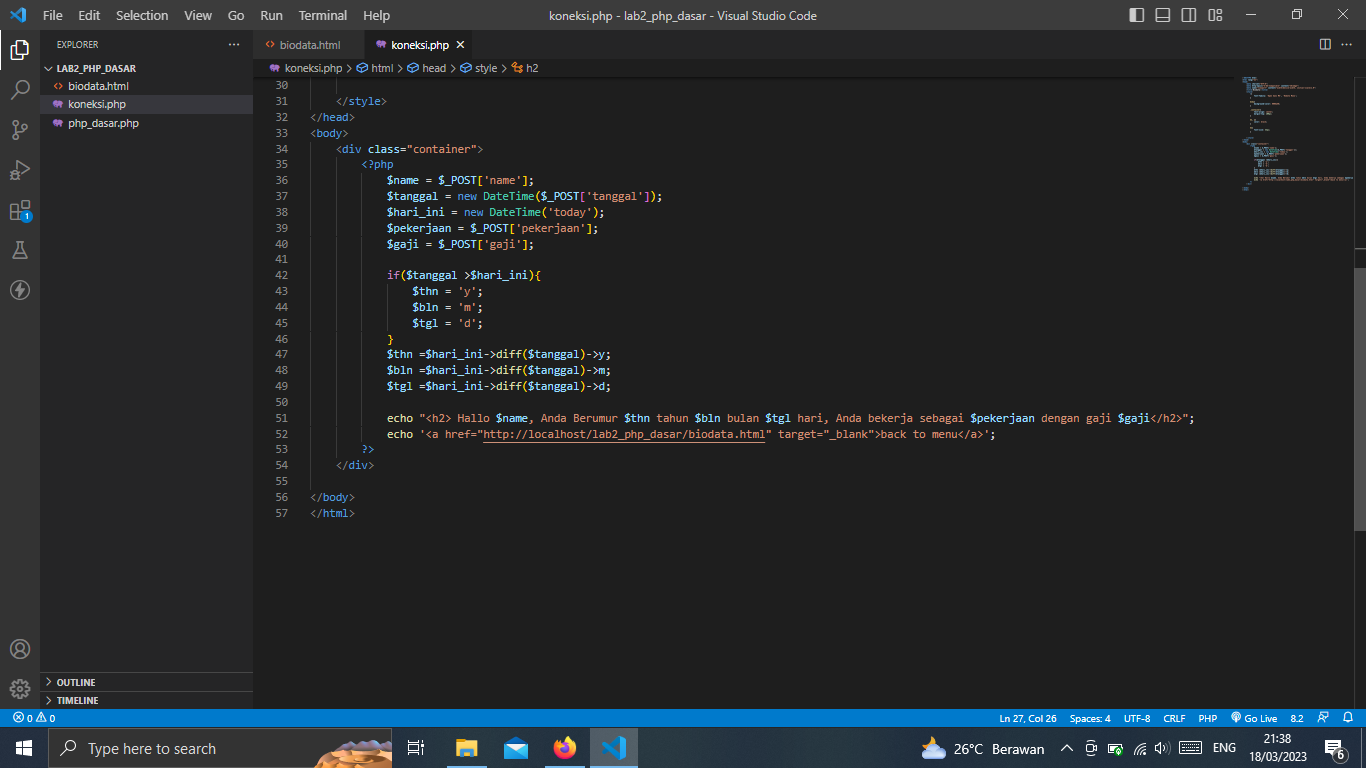Open the Extensions view icon
The width and height of the screenshot is (1366, 768).
[20, 210]
